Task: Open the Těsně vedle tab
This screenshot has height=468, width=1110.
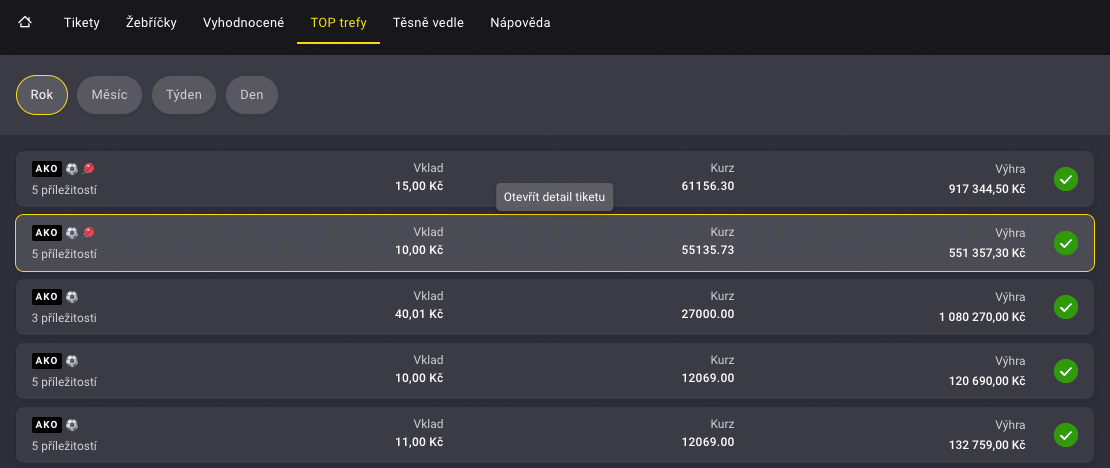Action: (x=428, y=22)
